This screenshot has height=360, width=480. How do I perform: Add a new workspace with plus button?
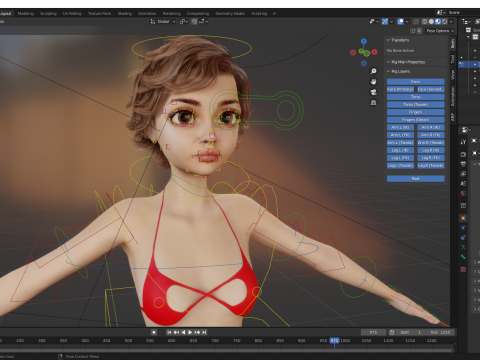coord(274,14)
